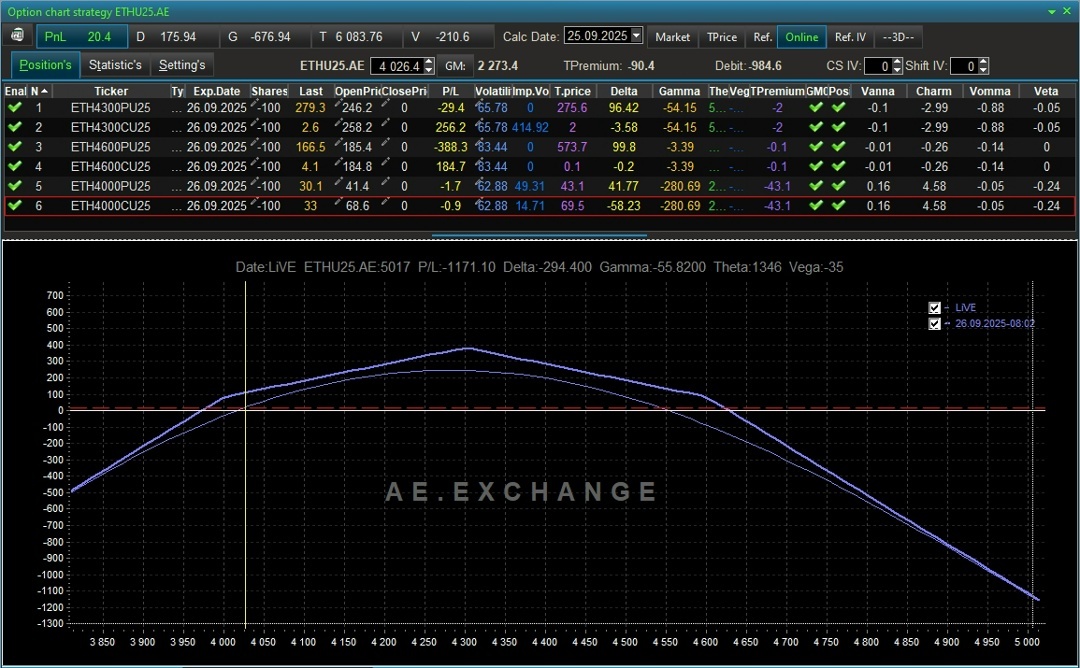Click Volatility edit icon for ETH4300PU25
This screenshot has width=1080, height=668.
click(x=479, y=104)
